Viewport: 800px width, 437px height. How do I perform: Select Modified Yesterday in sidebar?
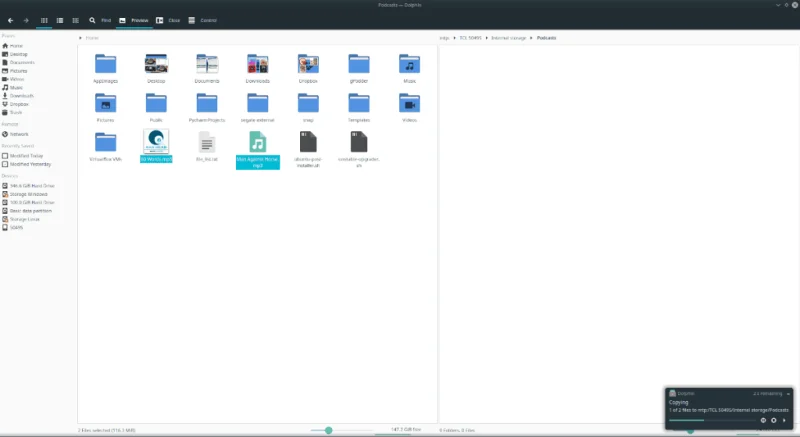27,164
